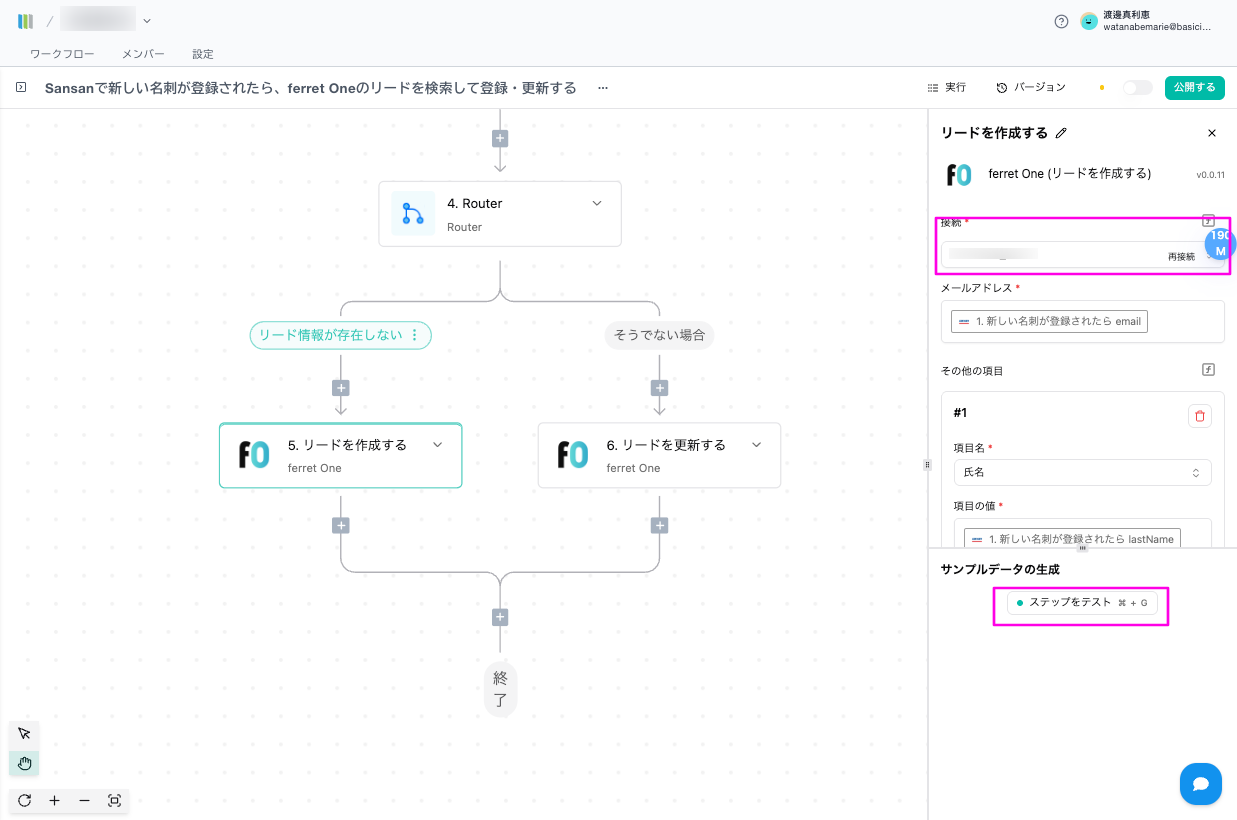
Task: Select the pointer cursor tool
Action: (x=24, y=734)
